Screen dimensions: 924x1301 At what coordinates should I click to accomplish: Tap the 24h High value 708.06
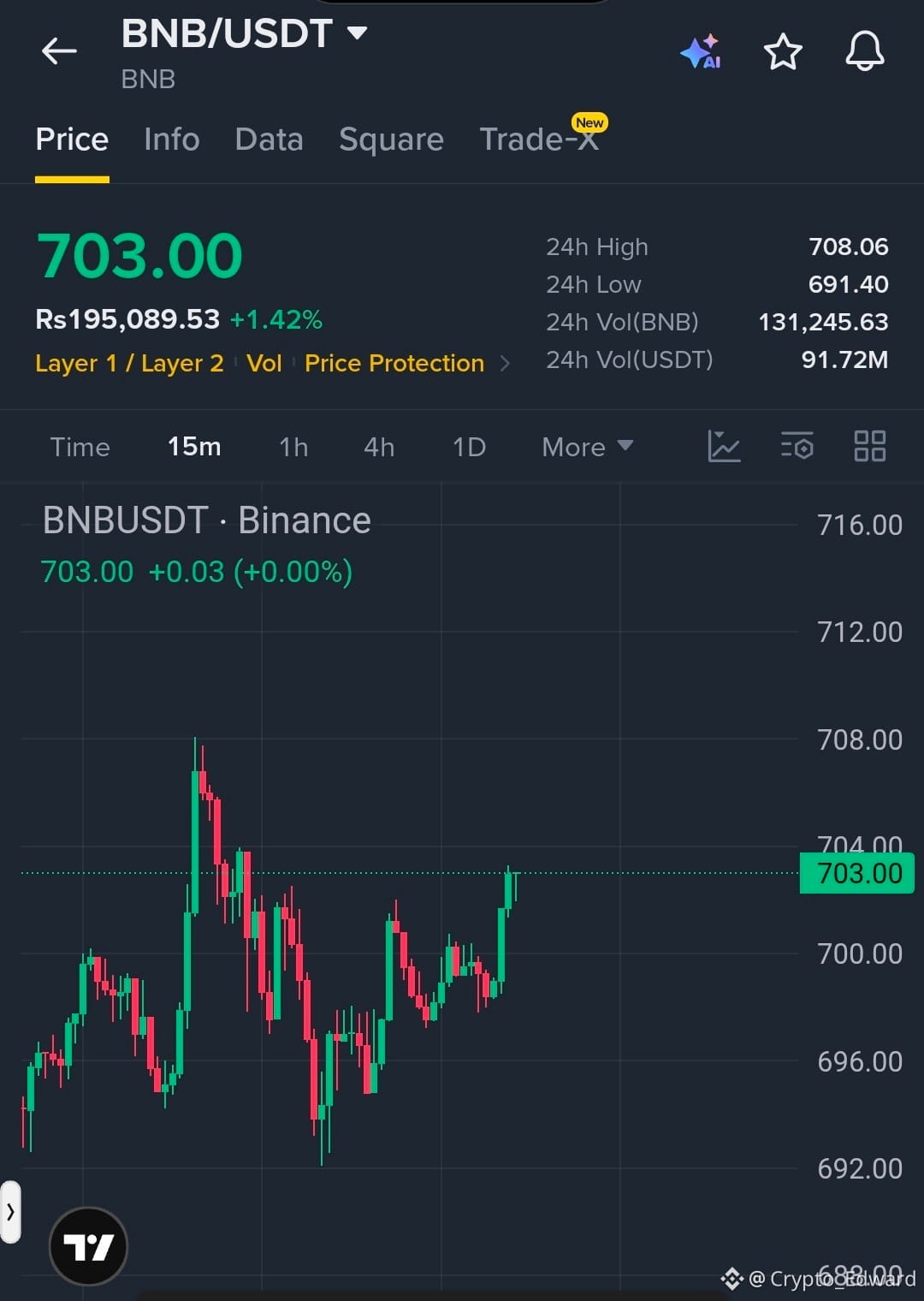click(x=849, y=247)
